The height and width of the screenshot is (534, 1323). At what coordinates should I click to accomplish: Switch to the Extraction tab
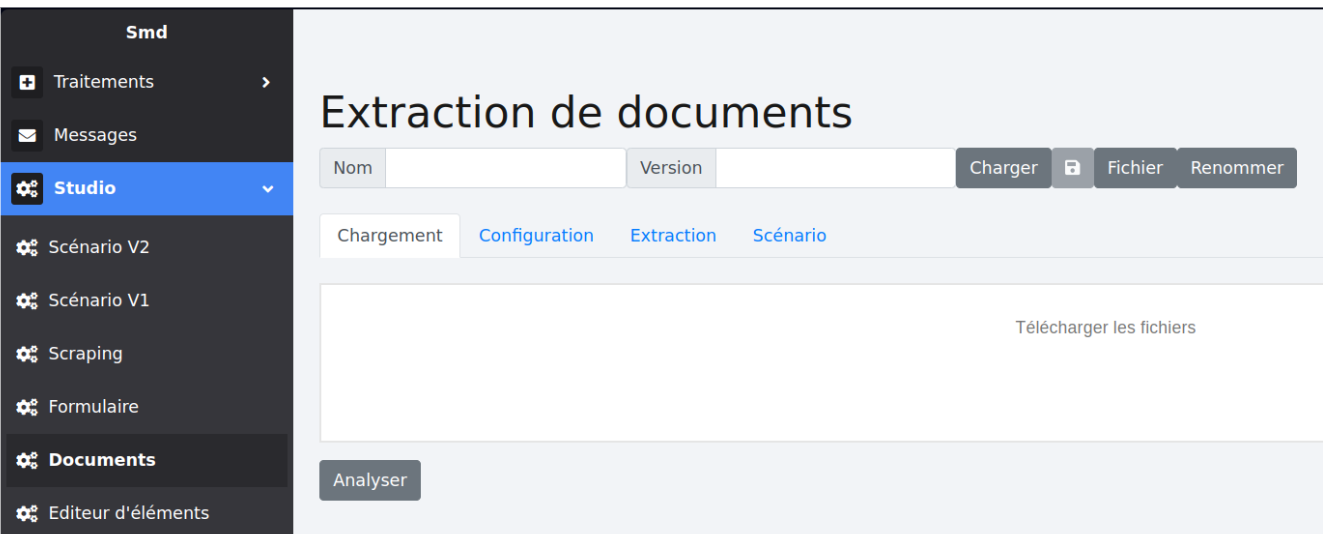pyautogui.click(x=673, y=236)
